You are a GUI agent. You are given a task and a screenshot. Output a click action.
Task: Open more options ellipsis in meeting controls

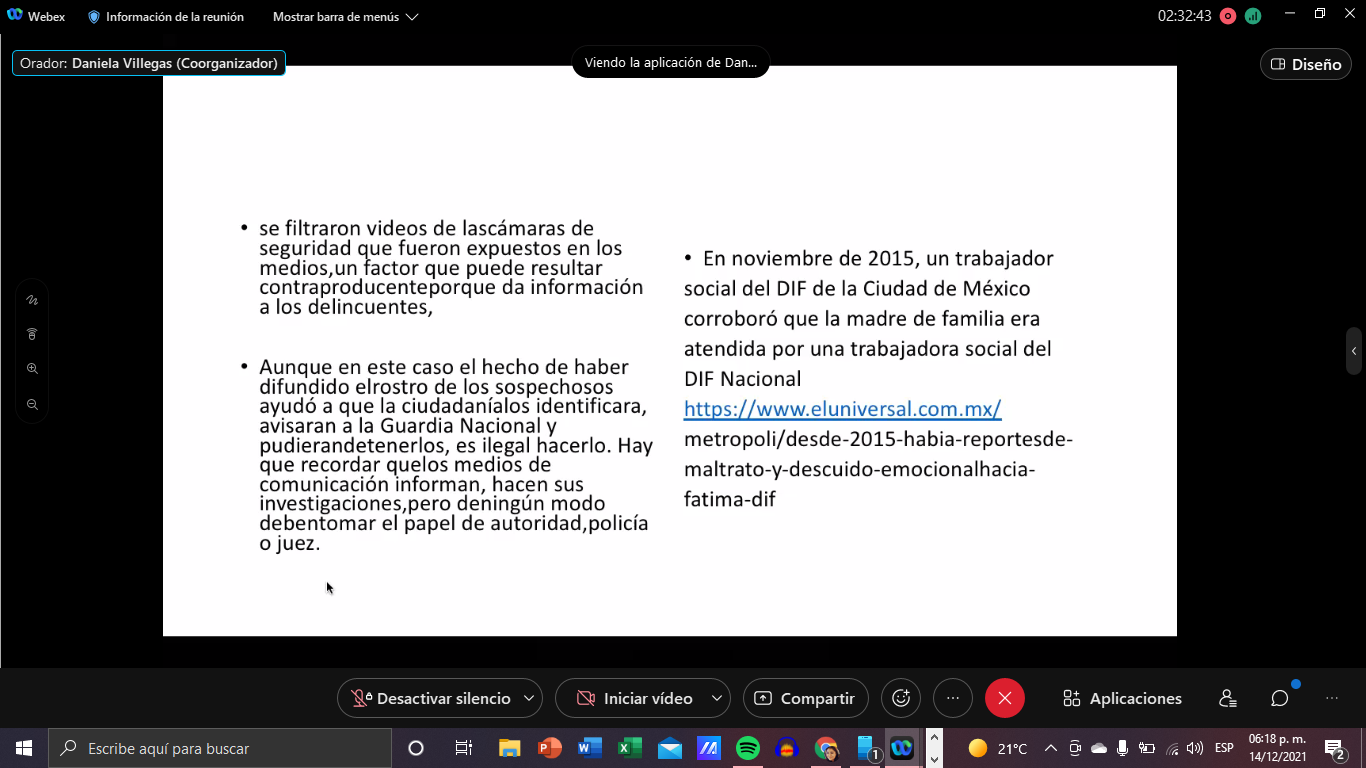point(953,698)
